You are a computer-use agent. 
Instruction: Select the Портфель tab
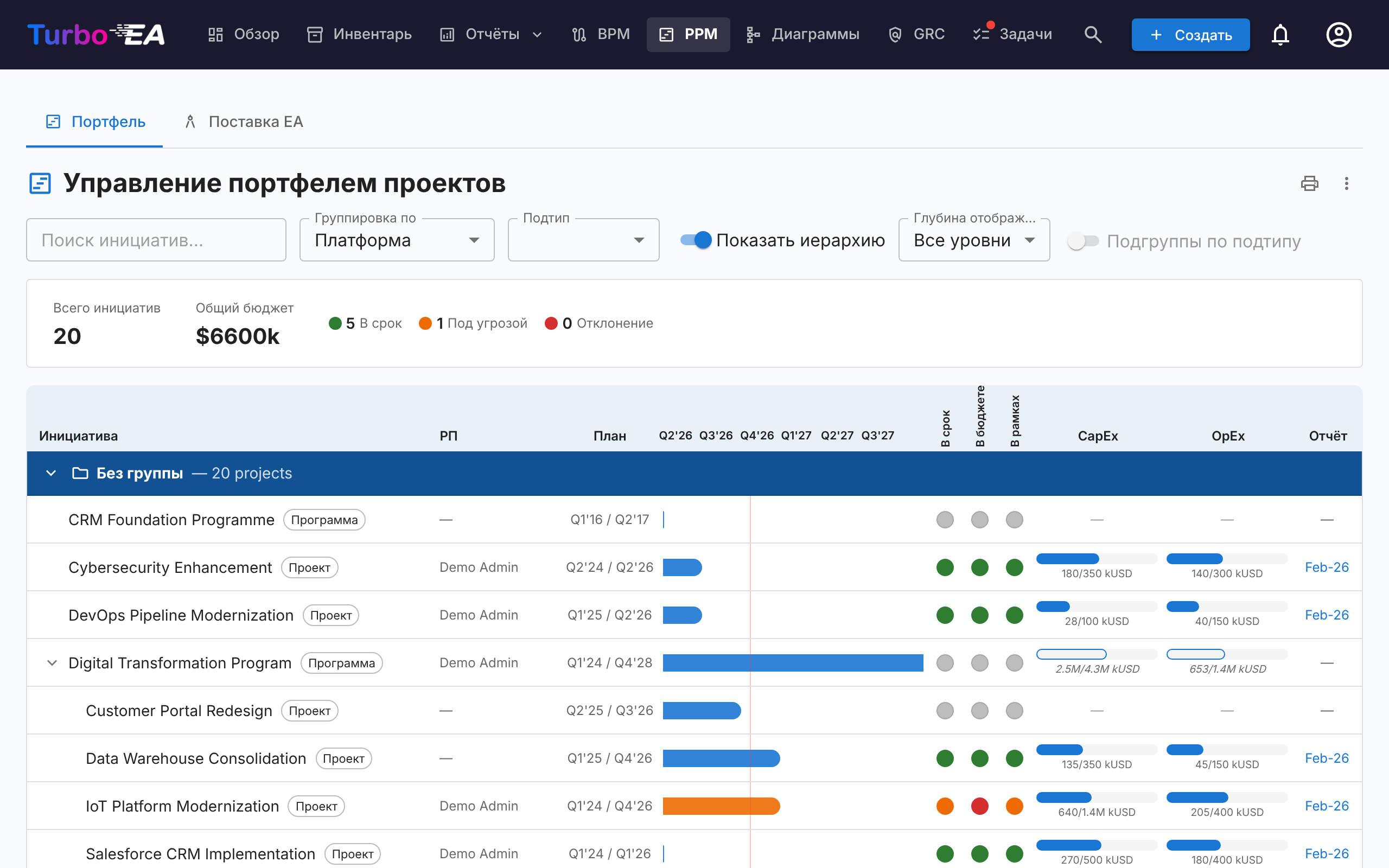point(95,122)
